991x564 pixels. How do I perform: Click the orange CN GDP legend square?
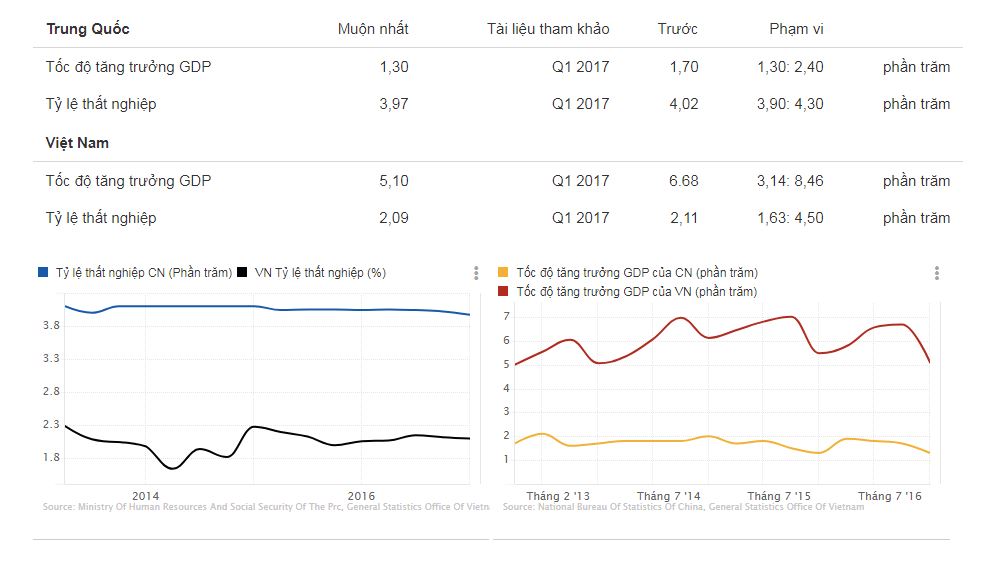(x=503, y=272)
